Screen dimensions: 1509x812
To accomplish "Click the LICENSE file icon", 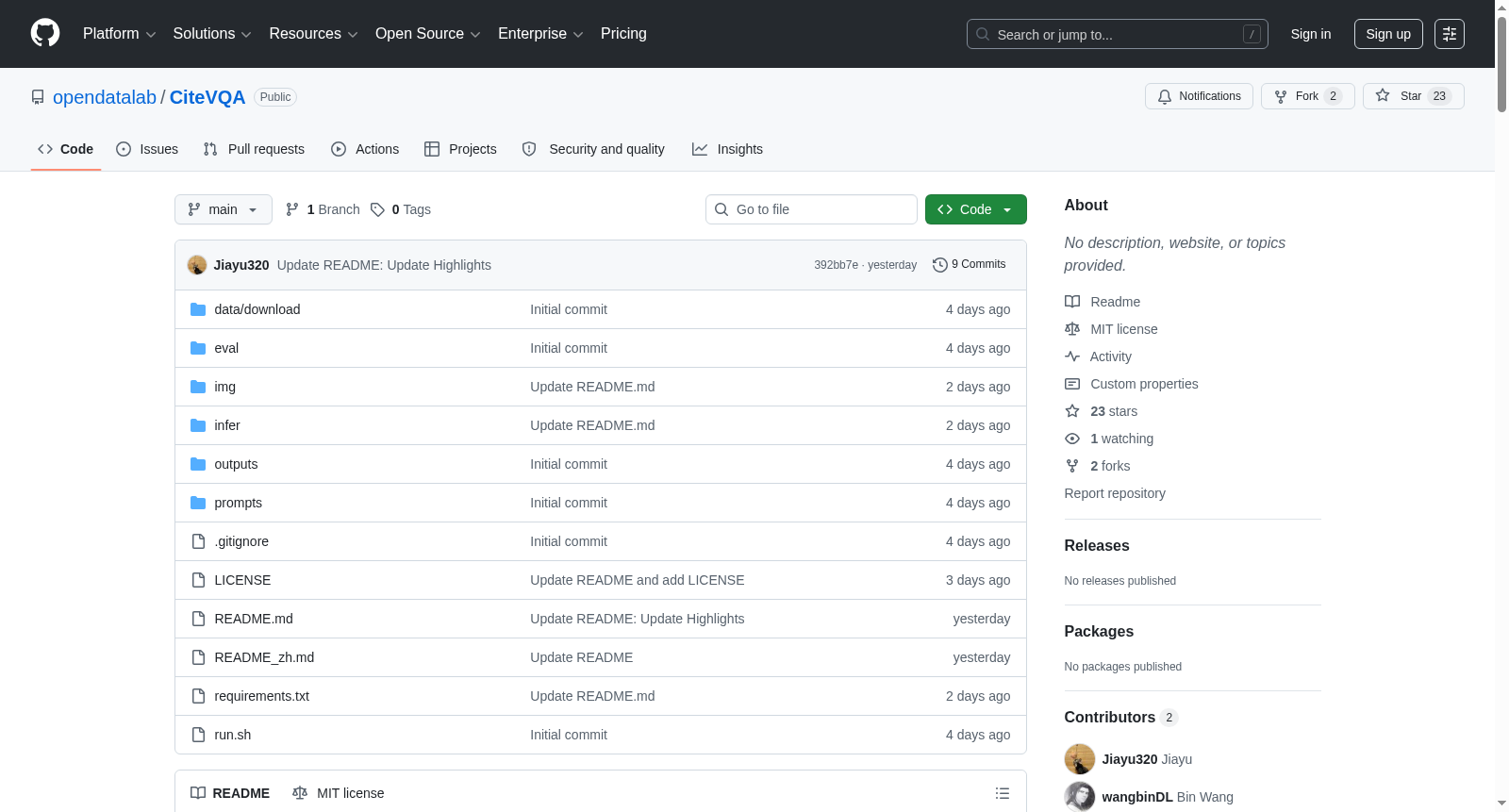I will click(198, 580).
